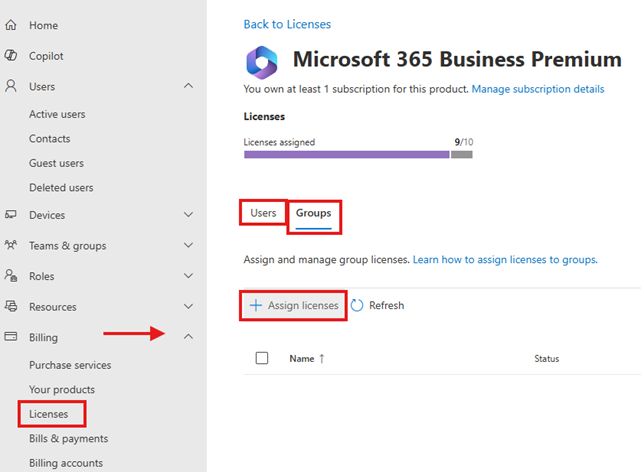641x472 pixels.
Task: Expand the Devices section chevron
Action: point(188,215)
